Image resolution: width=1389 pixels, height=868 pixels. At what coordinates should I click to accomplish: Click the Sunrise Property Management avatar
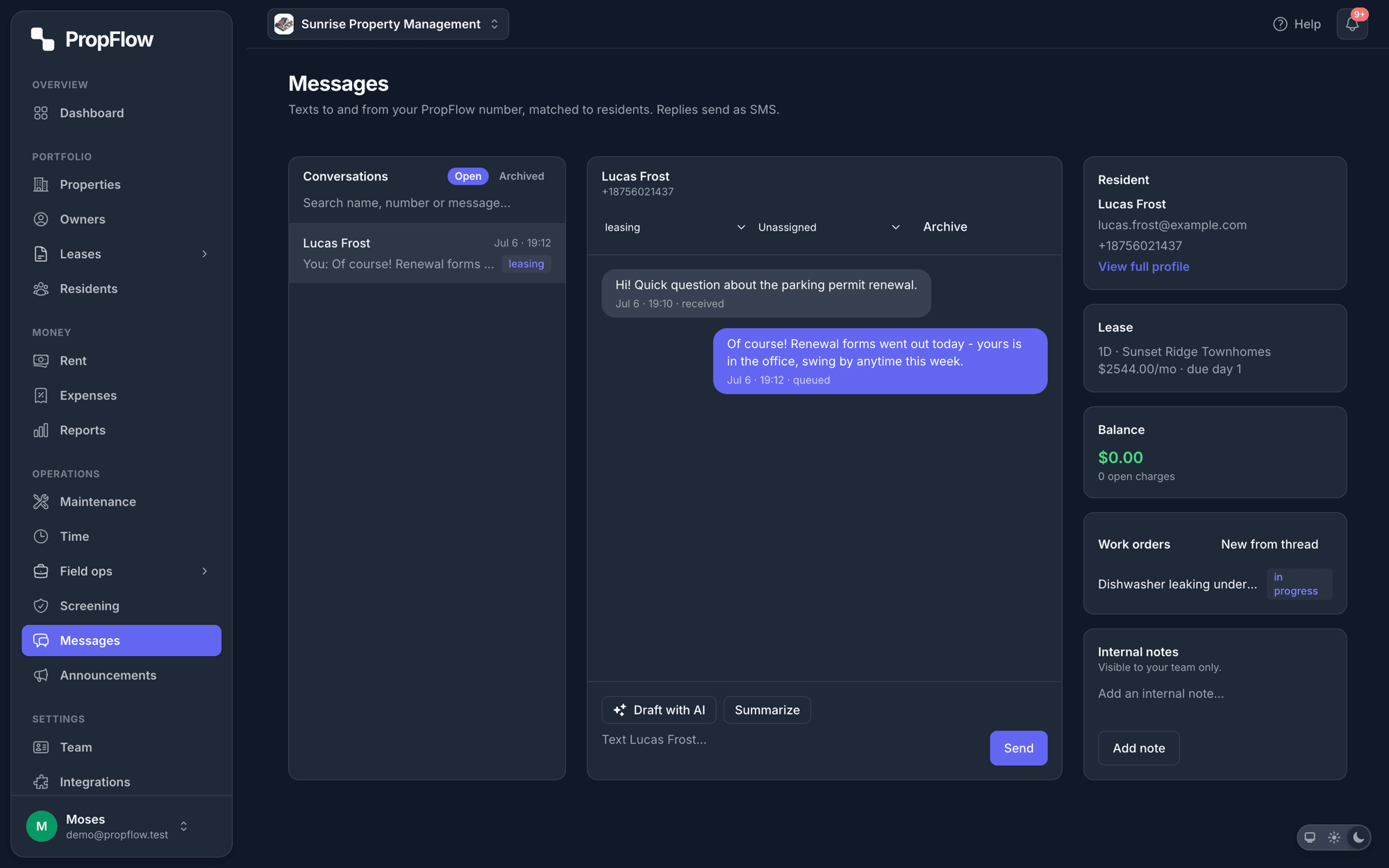point(284,24)
